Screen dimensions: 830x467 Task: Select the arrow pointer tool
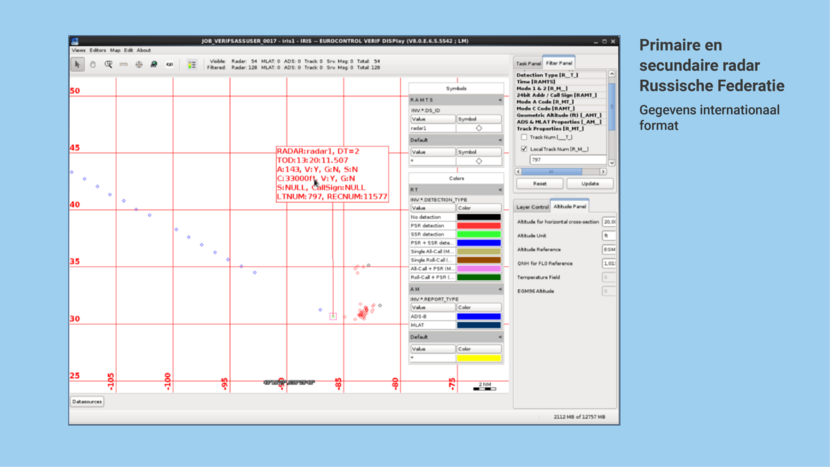[x=77, y=64]
